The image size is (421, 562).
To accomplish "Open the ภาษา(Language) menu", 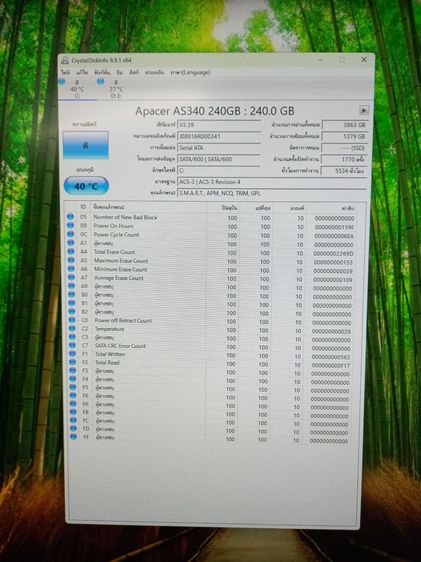I will point(190,72).
